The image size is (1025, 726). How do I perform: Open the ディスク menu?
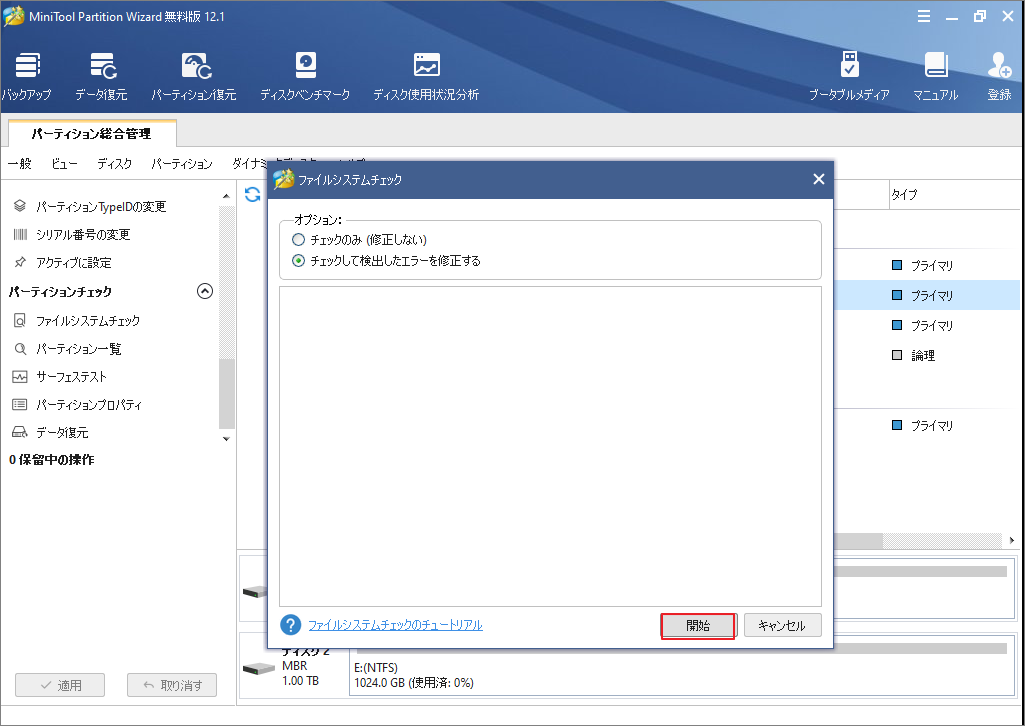tap(114, 164)
